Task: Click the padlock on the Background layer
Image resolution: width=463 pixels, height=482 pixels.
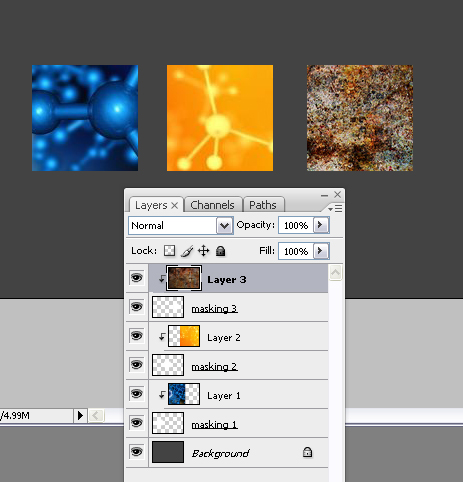Action: 307,452
